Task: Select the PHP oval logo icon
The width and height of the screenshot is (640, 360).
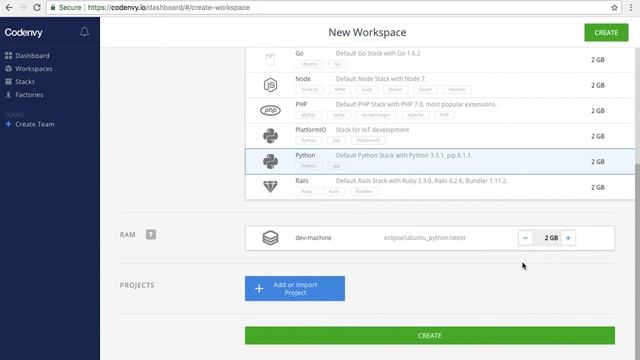Action: coord(270,110)
